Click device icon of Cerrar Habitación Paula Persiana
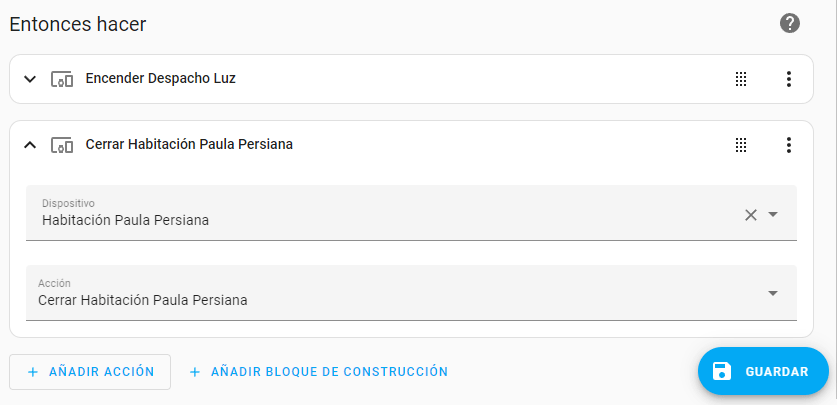 [x=62, y=145]
